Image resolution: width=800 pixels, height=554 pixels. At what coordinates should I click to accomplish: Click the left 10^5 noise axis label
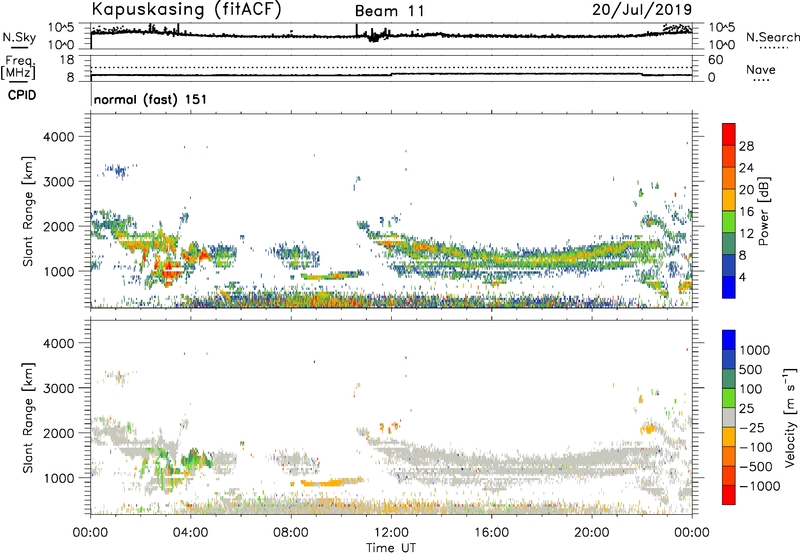[61, 27]
